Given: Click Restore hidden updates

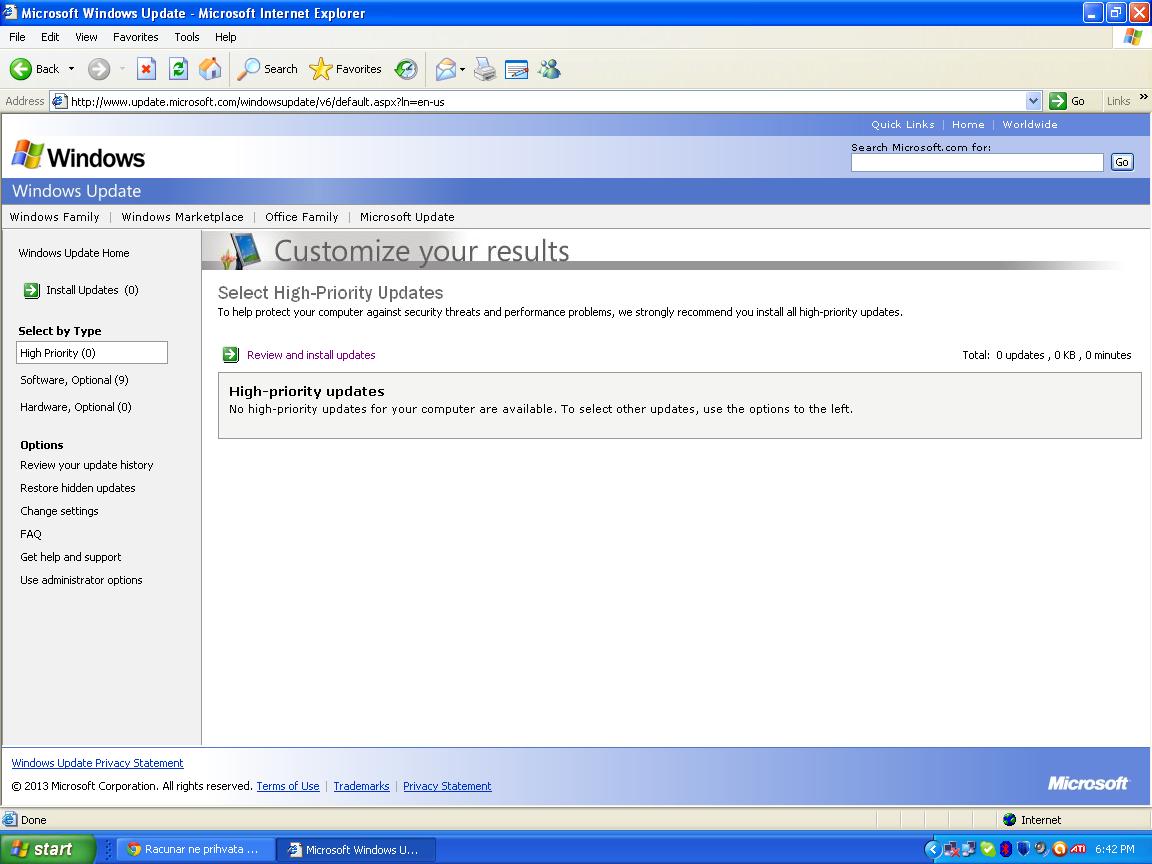Looking at the screenshot, I should point(78,488).
